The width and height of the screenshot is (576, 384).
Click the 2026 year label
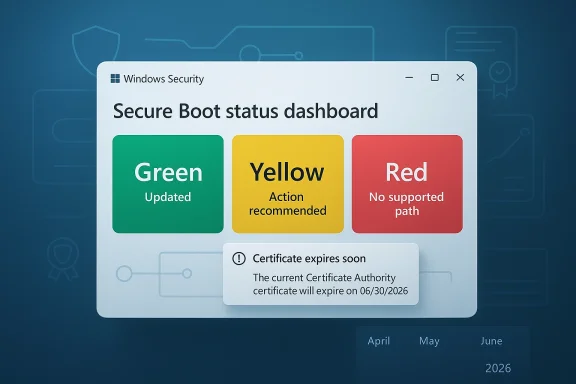(498, 368)
